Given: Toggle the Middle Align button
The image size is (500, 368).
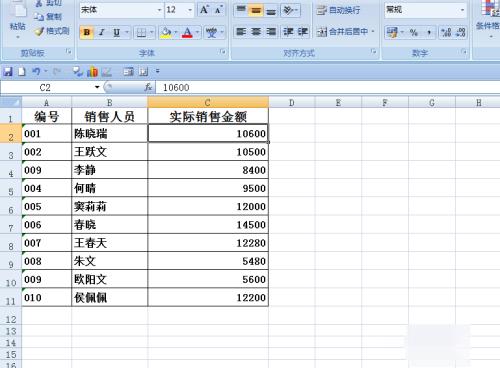Looking at the screenshot, I should point(256,10).
